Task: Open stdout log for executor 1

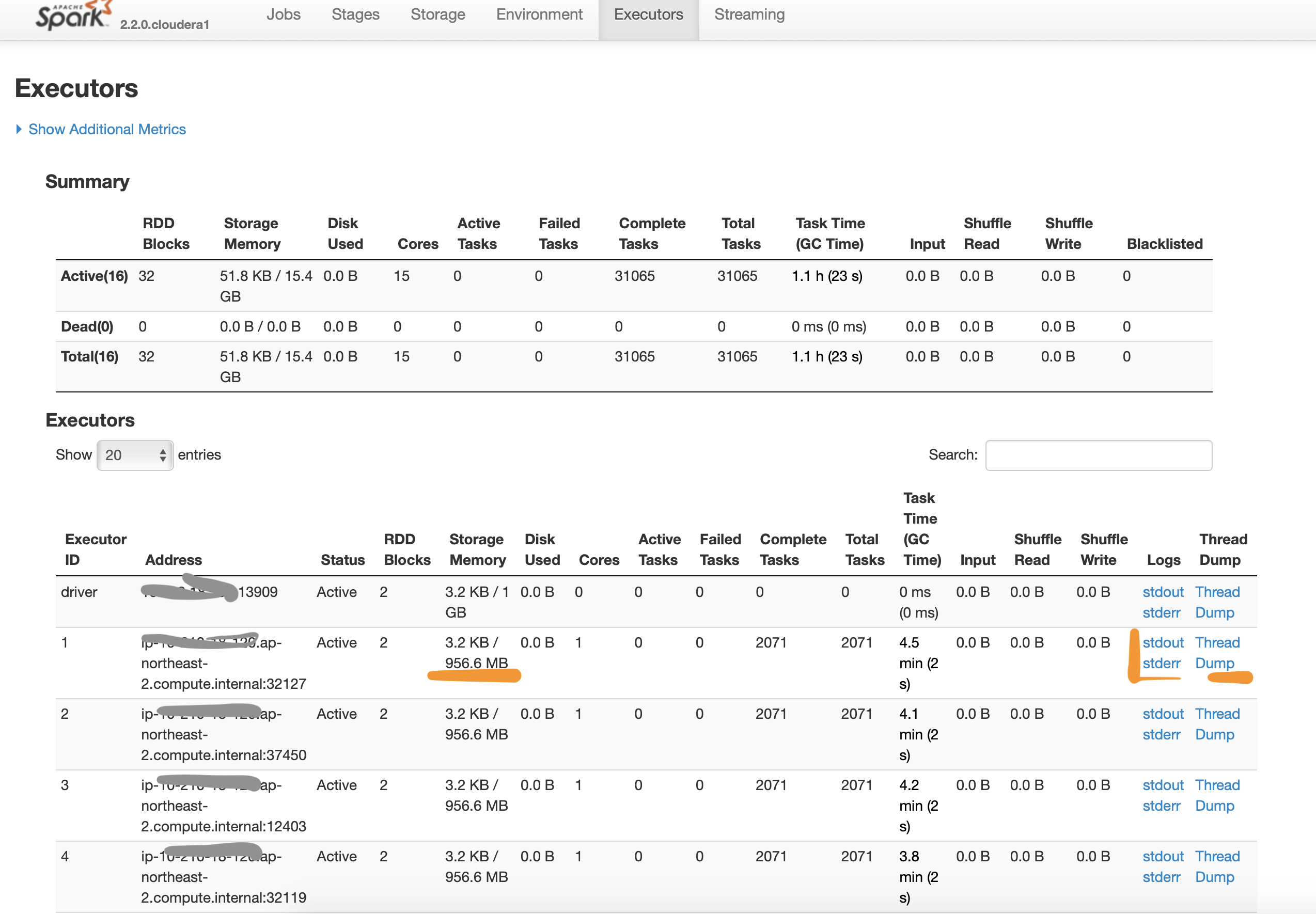Action: (x=1163, y=642)
